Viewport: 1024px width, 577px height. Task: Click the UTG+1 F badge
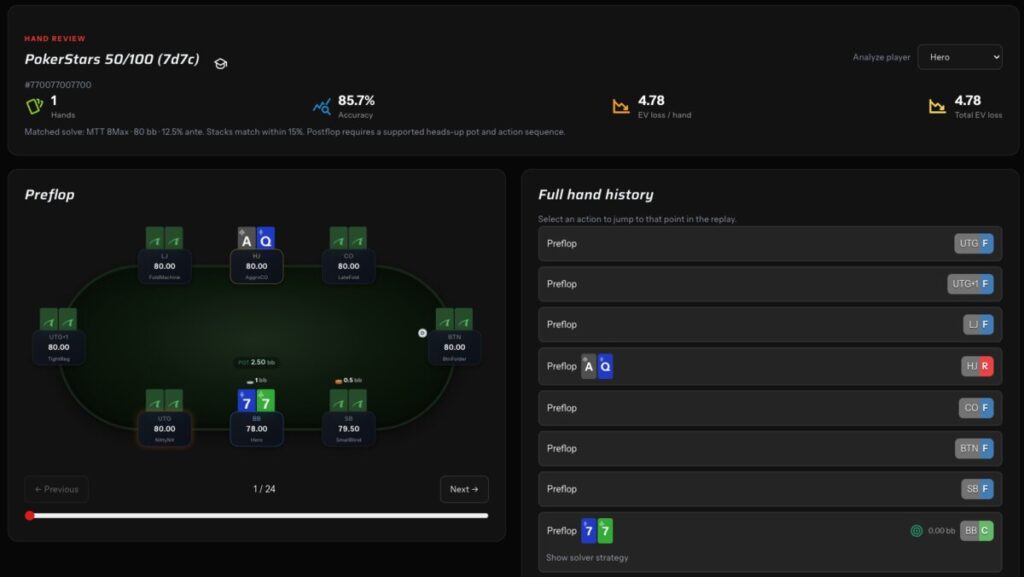point(970,284)
